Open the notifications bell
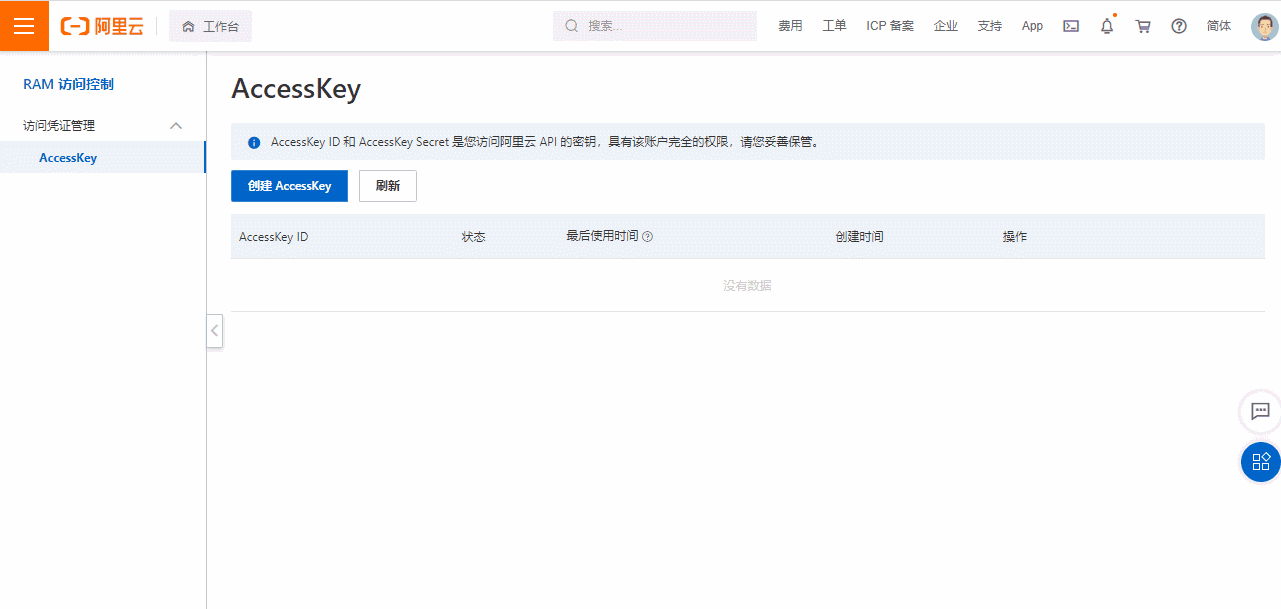The height and width of the screenshot is (609, 1281). point(1106,26)
